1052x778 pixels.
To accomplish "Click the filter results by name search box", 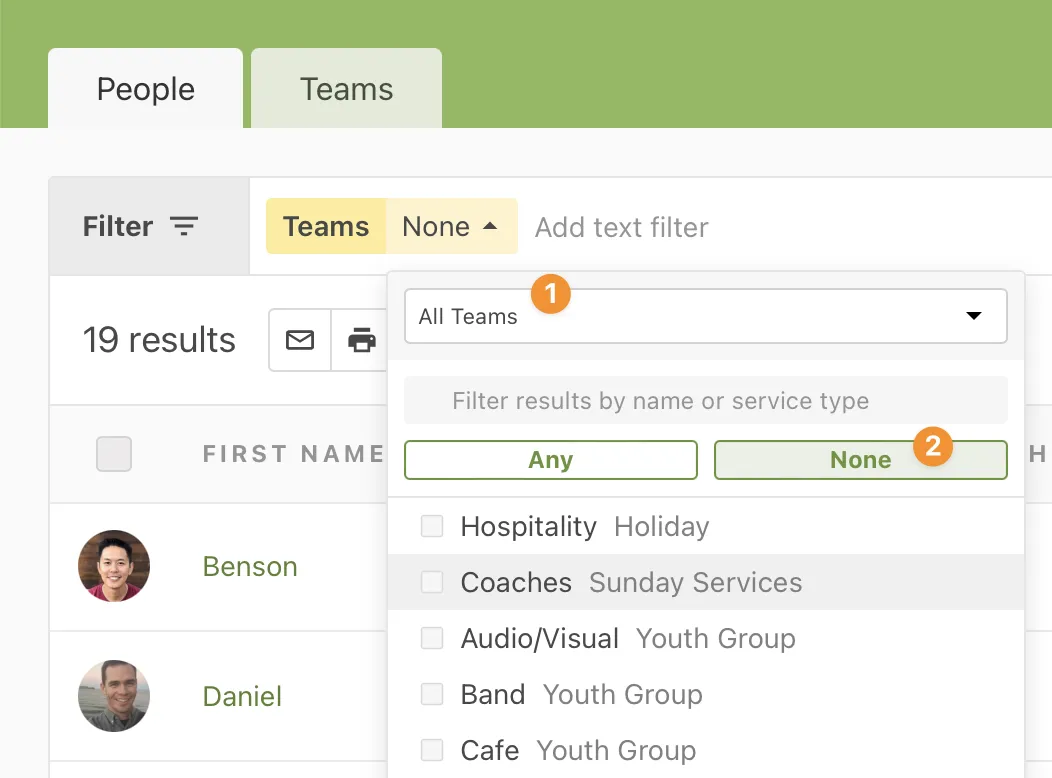I will click(705, 400).
